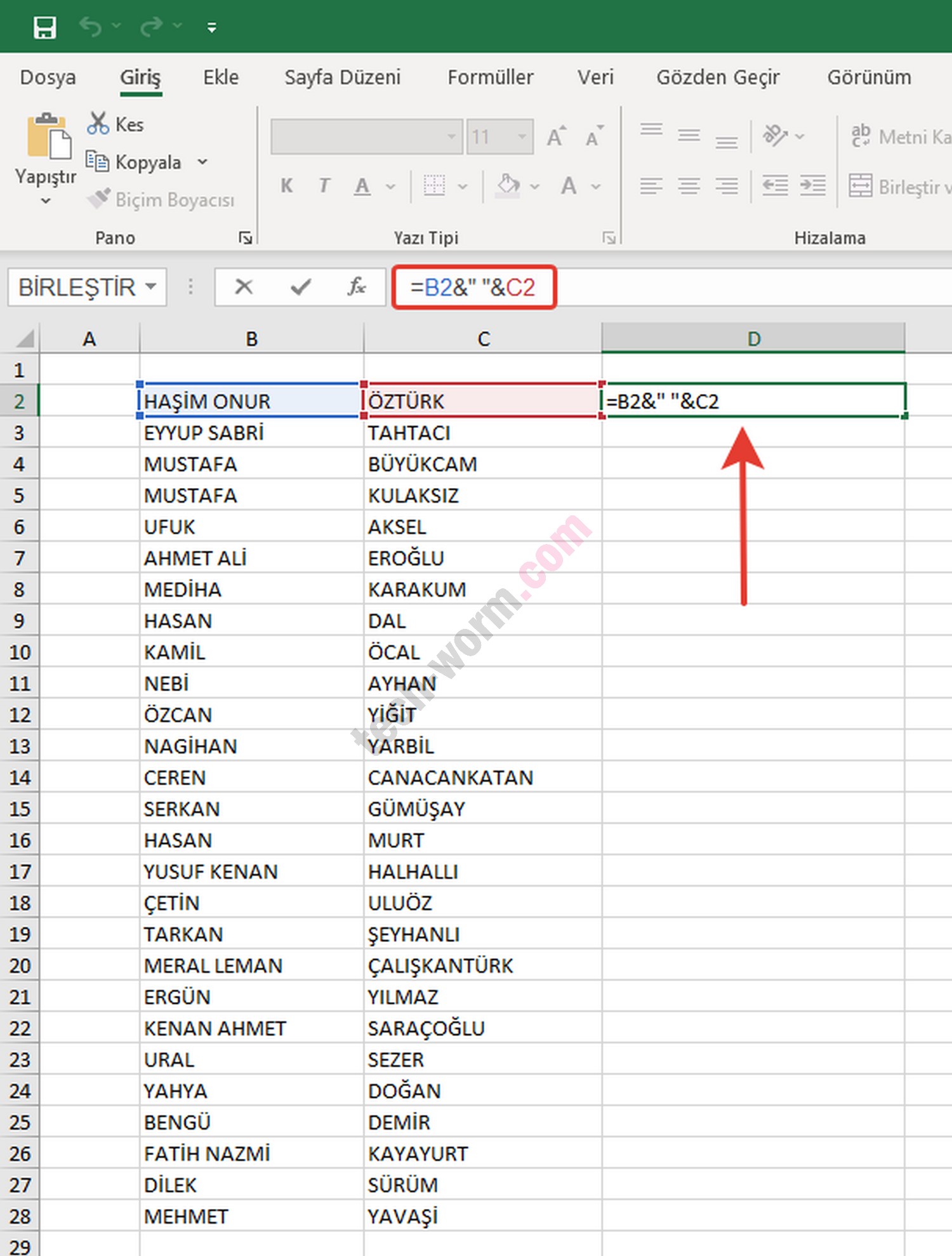
Task: Toggle bold K formatting button
Action: (x=287, y=186)
